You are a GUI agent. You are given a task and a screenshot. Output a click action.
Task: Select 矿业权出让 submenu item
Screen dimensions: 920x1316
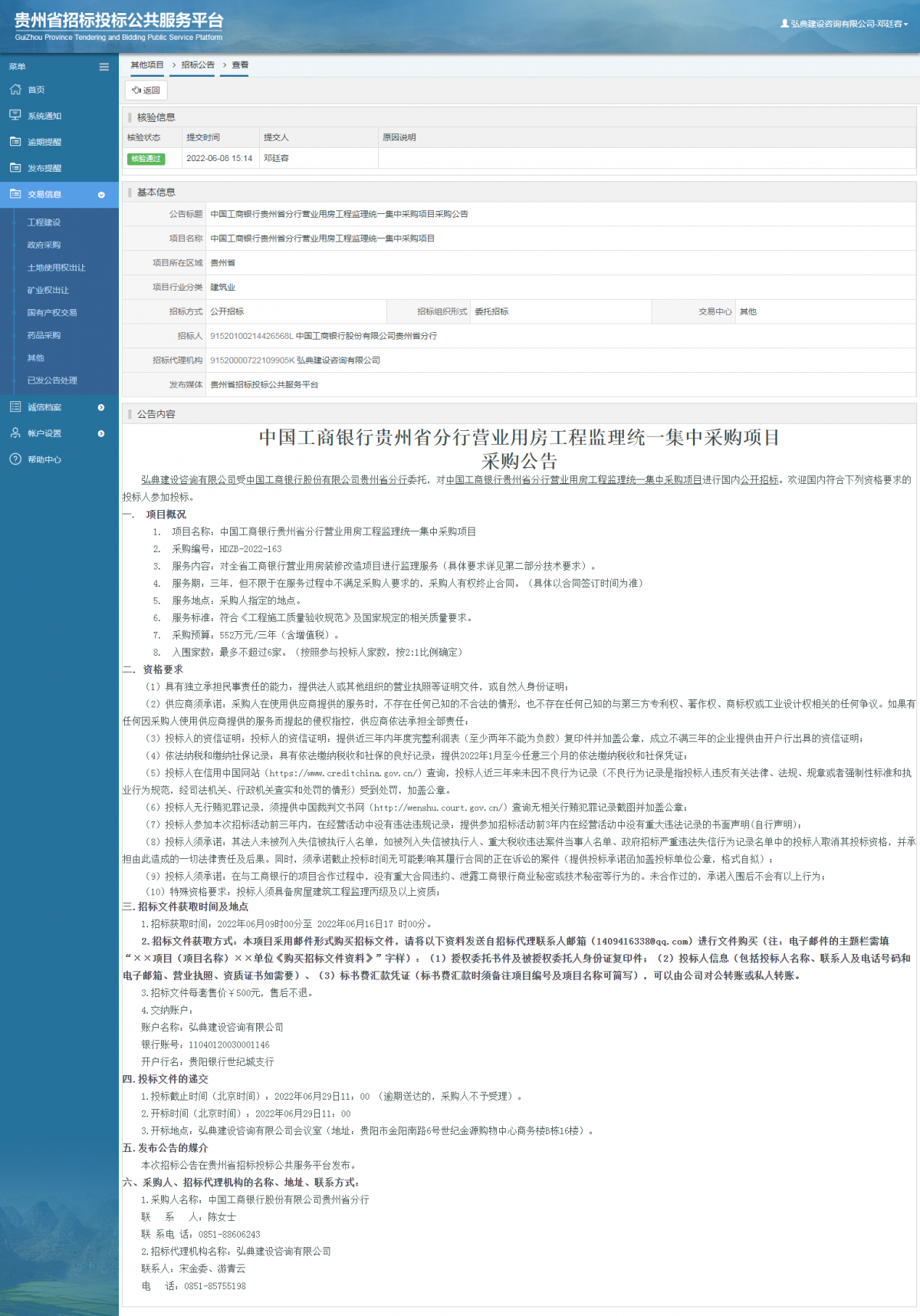pyautogui.click(x=48, y=290)
